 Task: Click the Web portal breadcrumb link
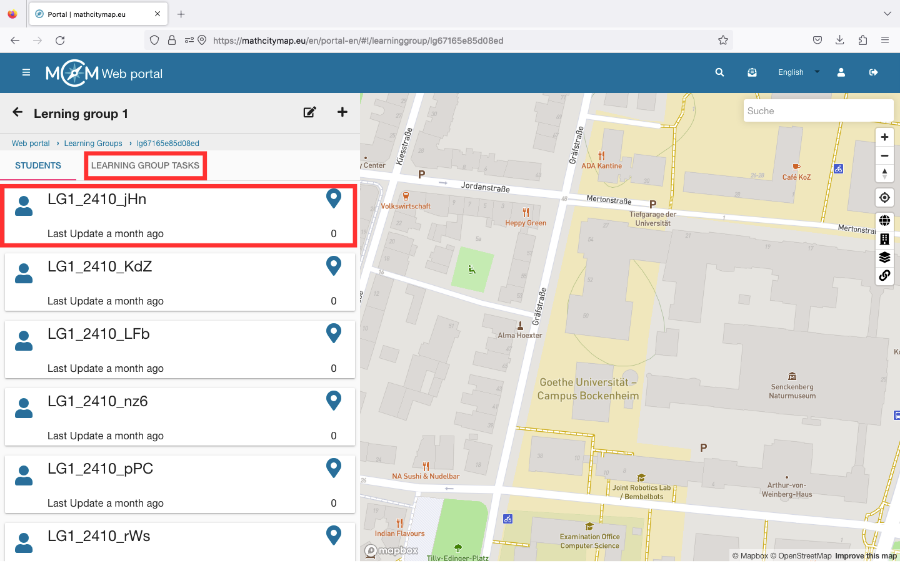coord(31,143)
